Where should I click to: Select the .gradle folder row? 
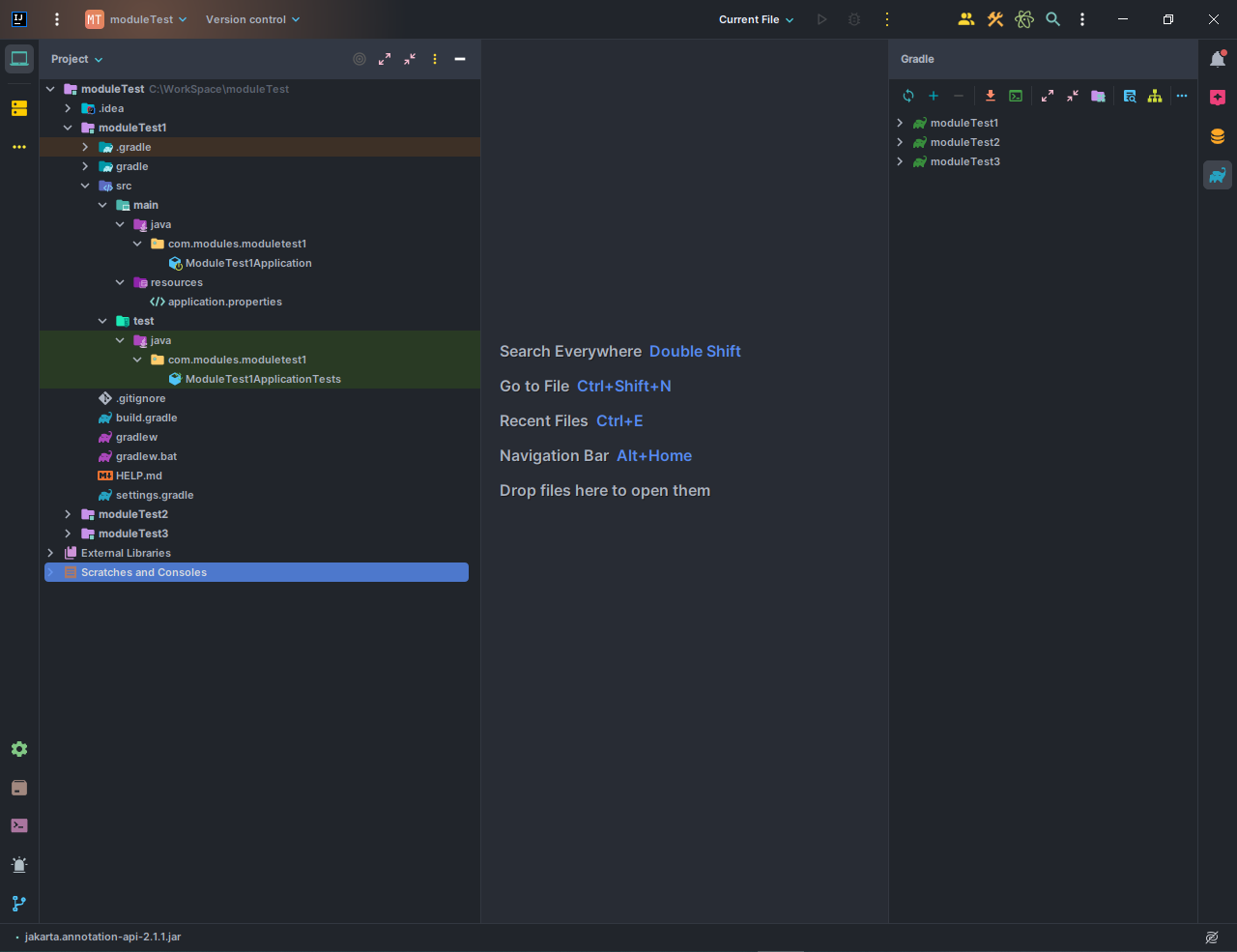pyautogui.click(x=260, y=147)
